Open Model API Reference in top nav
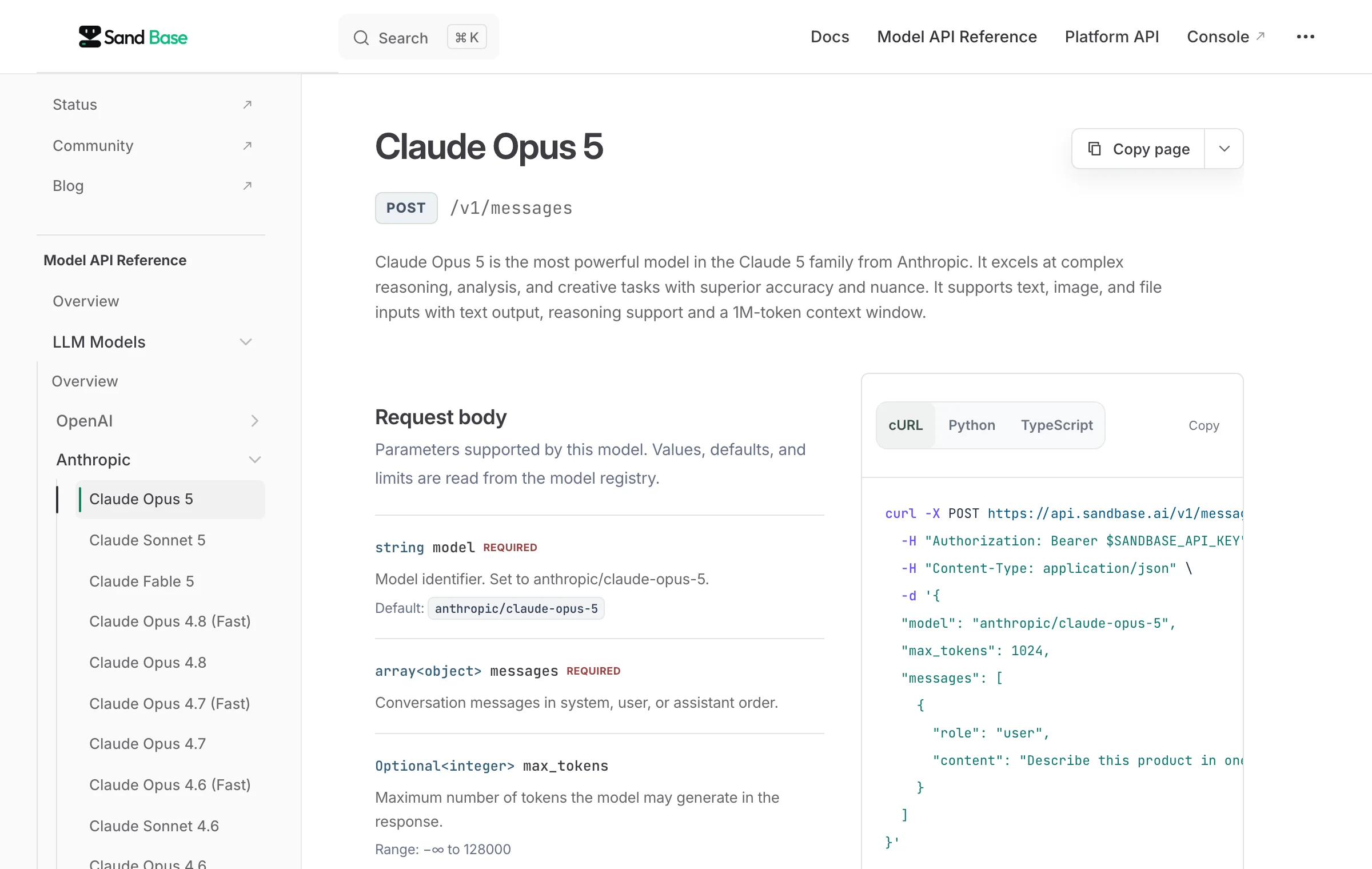 [957, 37]
